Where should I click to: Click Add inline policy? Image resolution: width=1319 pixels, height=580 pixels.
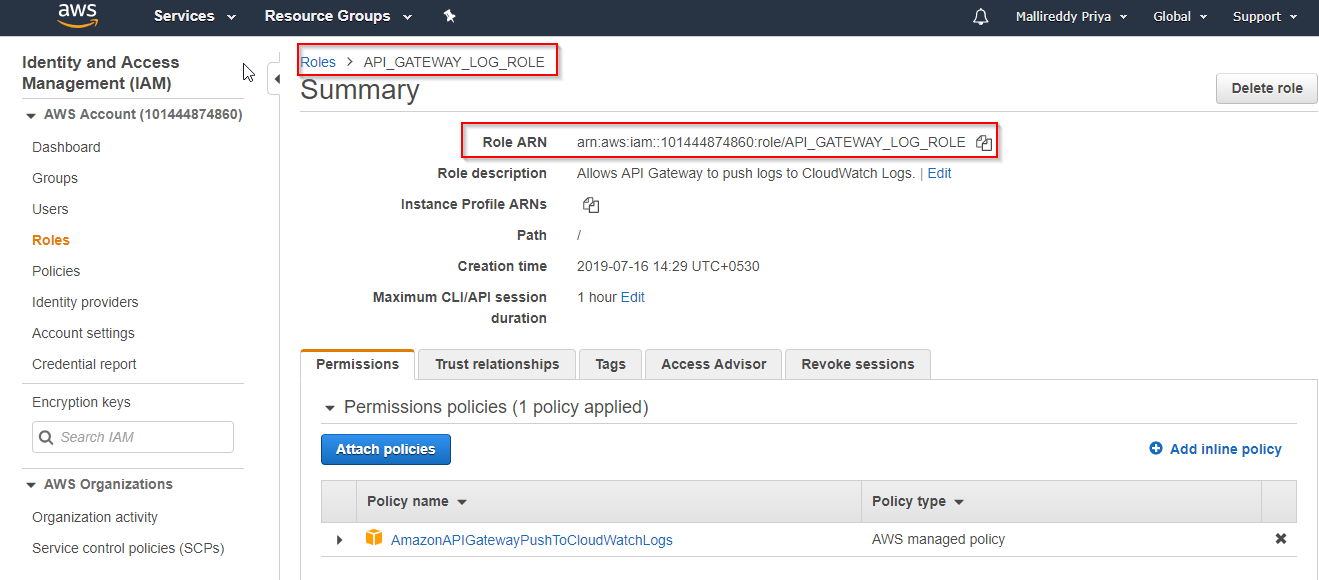tap(1215, 449)
